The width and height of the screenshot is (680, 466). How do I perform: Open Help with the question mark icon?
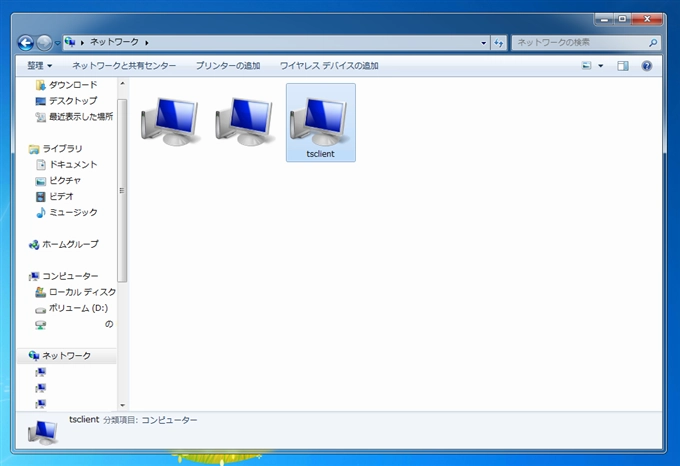pos(647,66)
